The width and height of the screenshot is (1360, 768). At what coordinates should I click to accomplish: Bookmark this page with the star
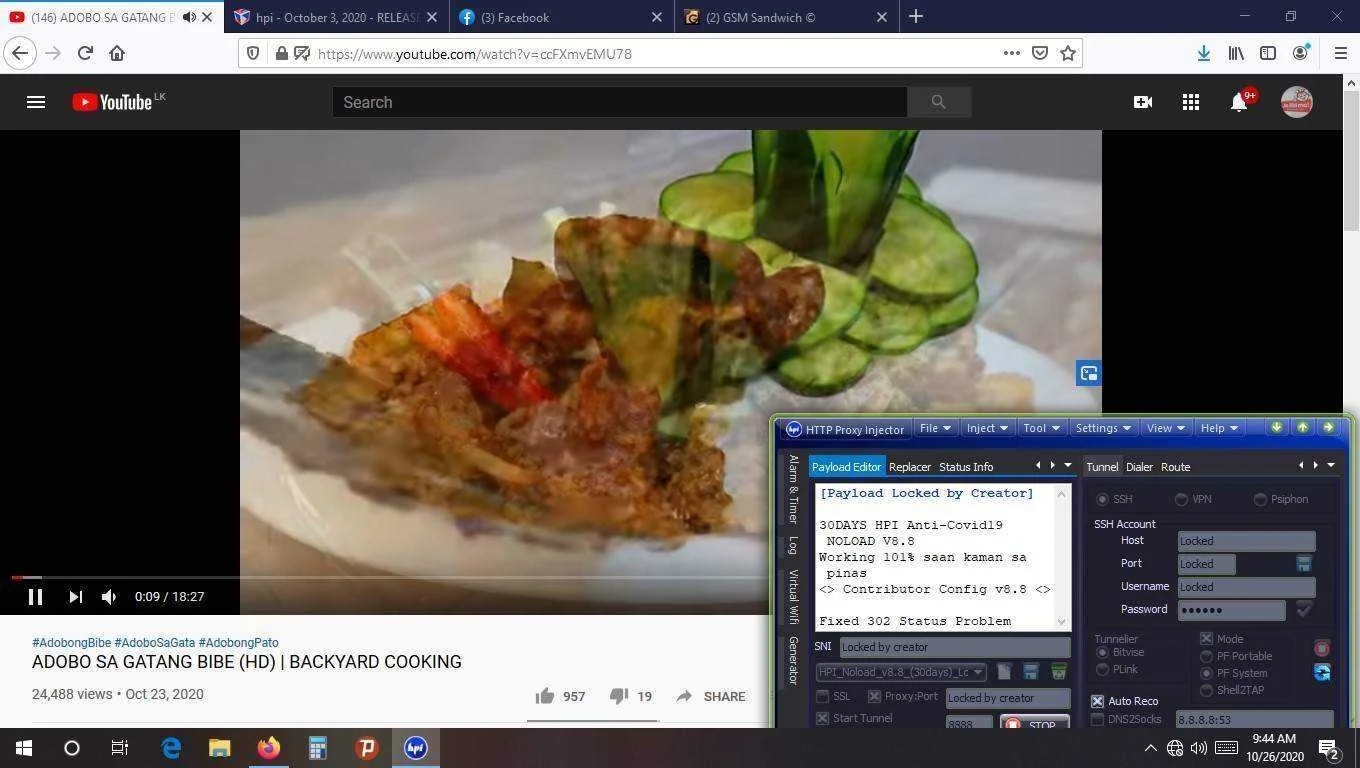click(x=1068, y=53)
